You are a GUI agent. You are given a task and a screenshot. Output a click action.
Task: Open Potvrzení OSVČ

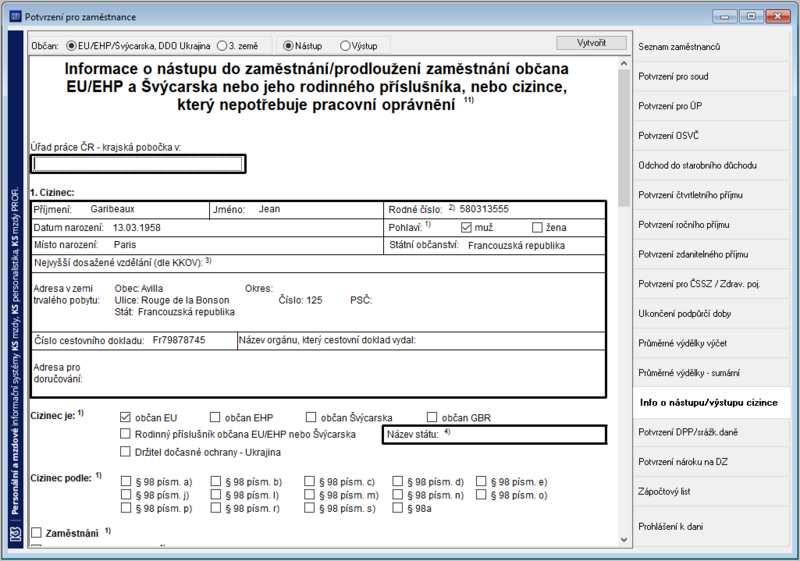tap(711, 136)
